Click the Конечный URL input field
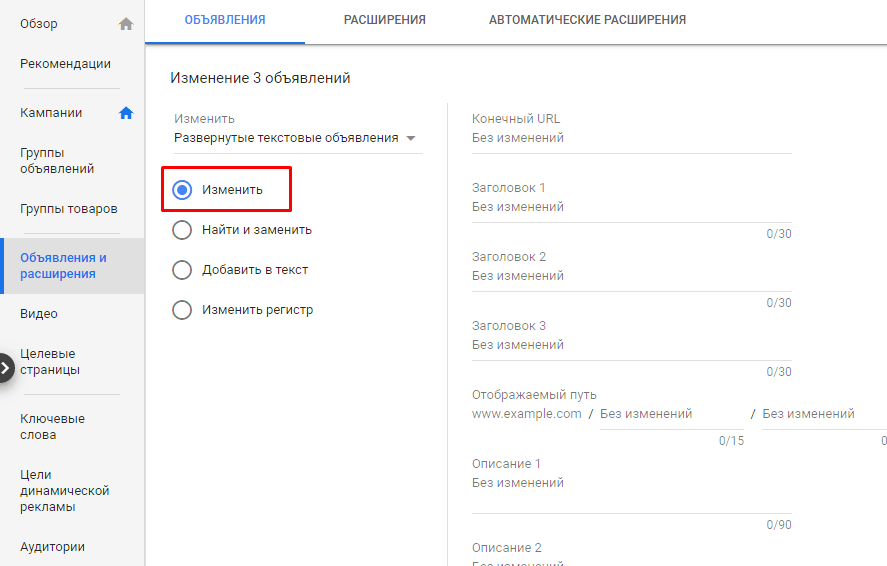 coord(631,138)
